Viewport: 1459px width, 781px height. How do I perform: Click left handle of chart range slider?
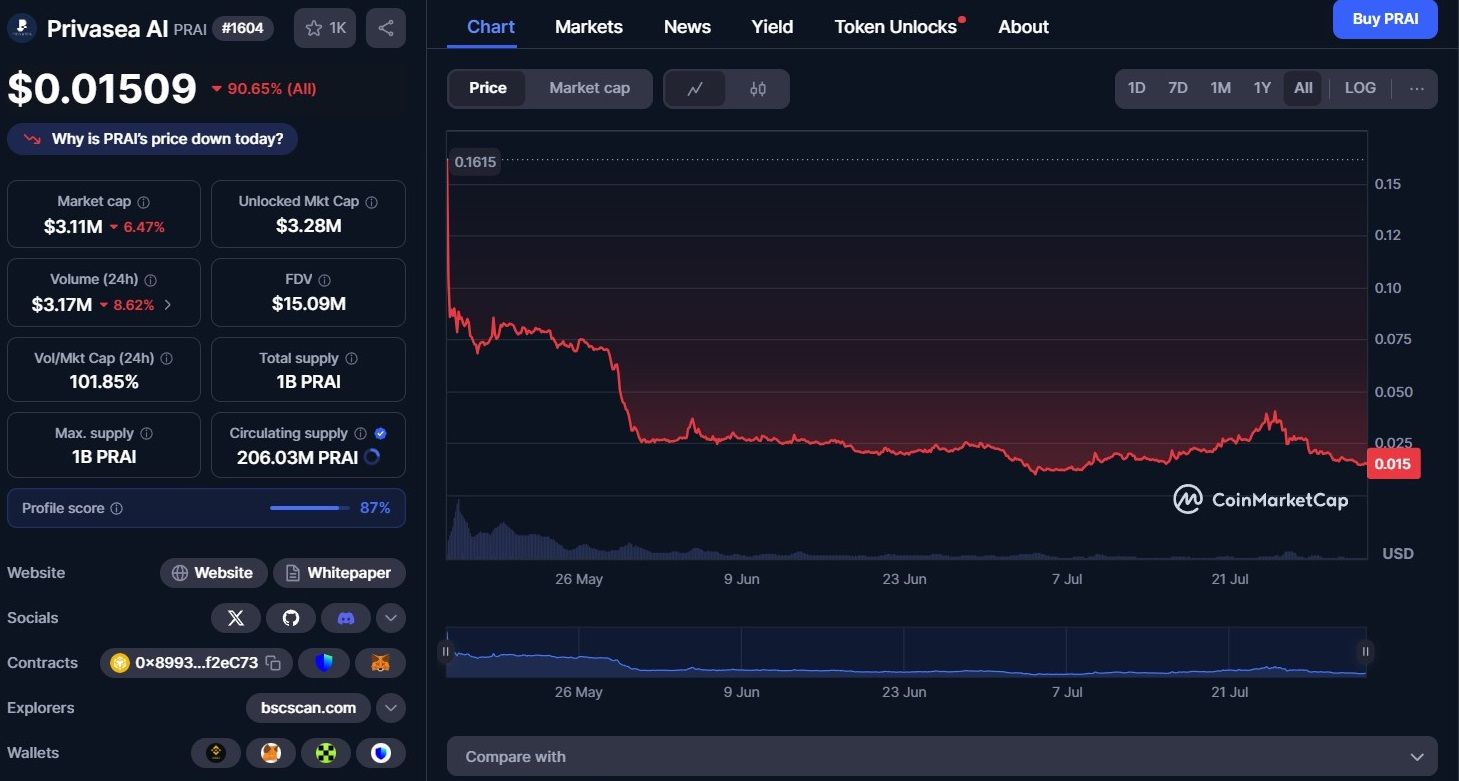pos(446,651)
